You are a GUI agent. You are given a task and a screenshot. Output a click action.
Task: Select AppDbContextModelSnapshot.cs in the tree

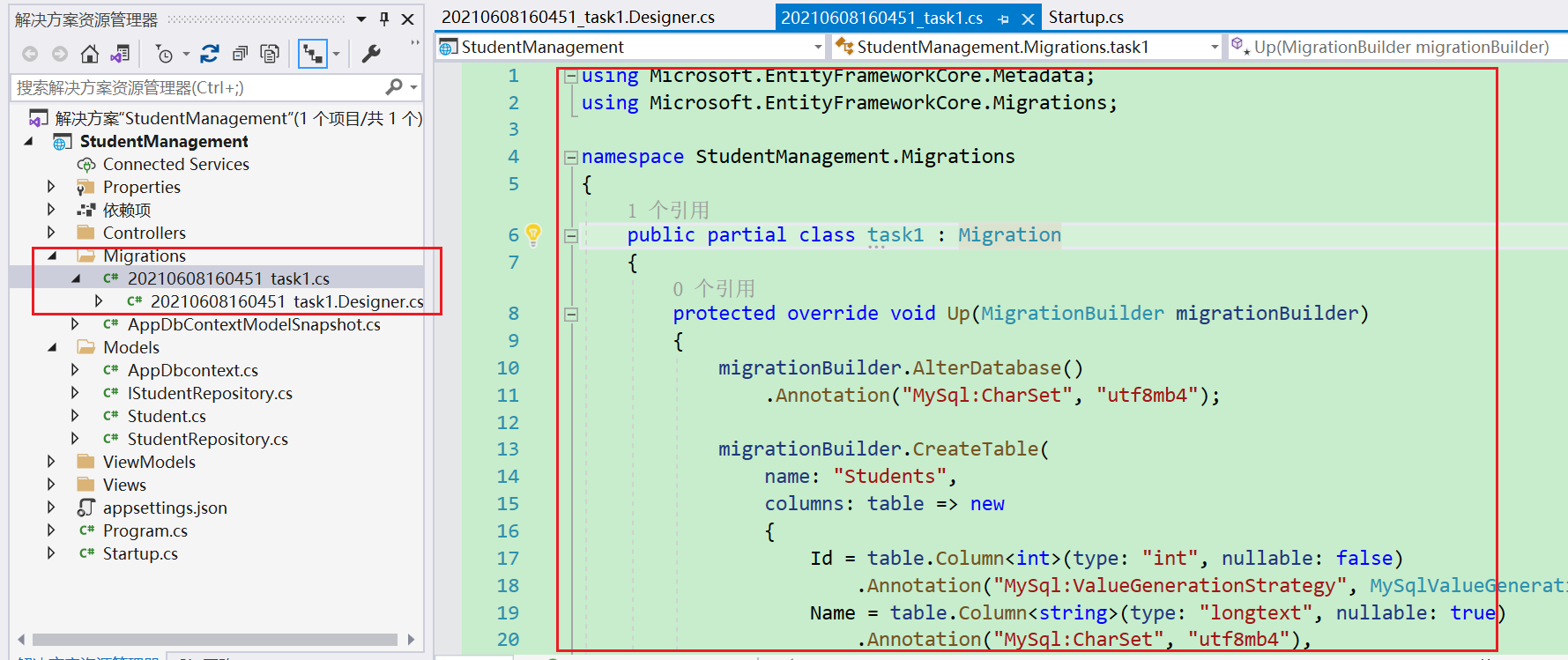pyautogui.click(x=254, y=324)
